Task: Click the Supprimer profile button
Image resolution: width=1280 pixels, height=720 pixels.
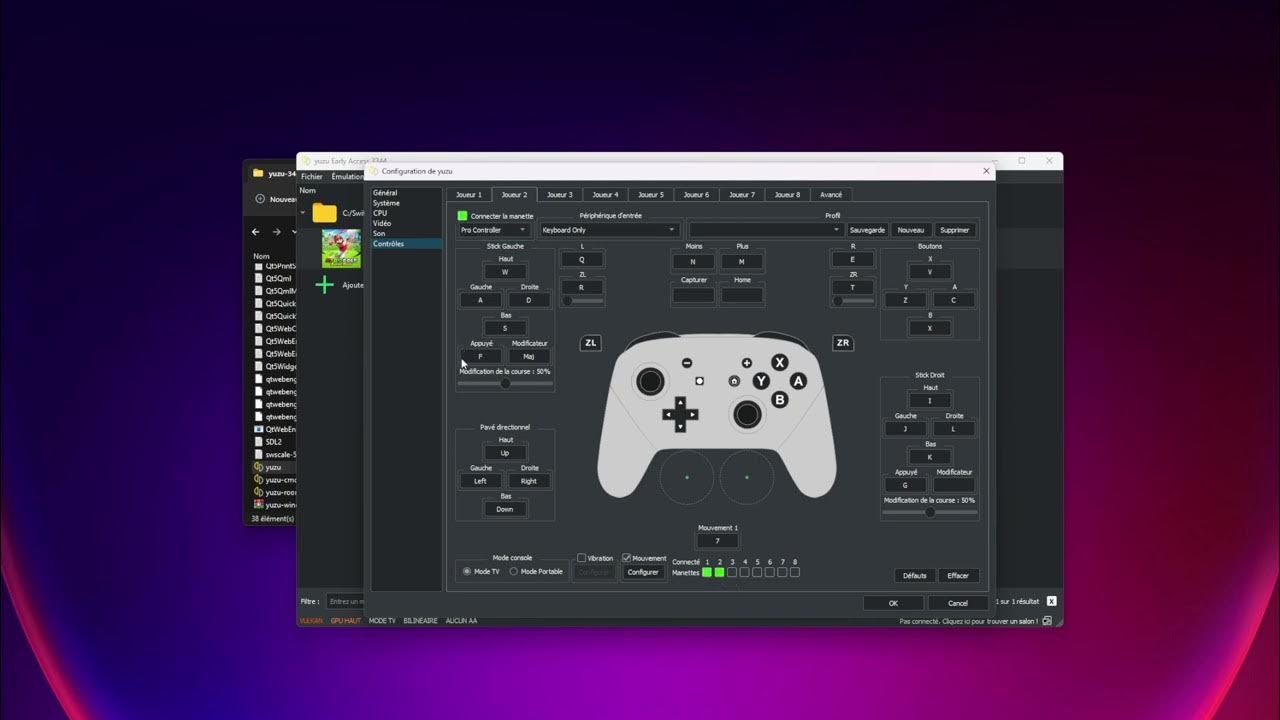Action: click(x=955, y=230)
